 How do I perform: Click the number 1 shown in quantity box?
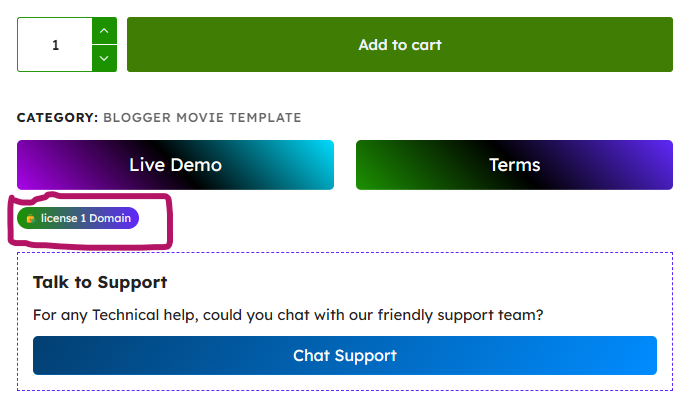pyautogui.click(x=55, y=45)
